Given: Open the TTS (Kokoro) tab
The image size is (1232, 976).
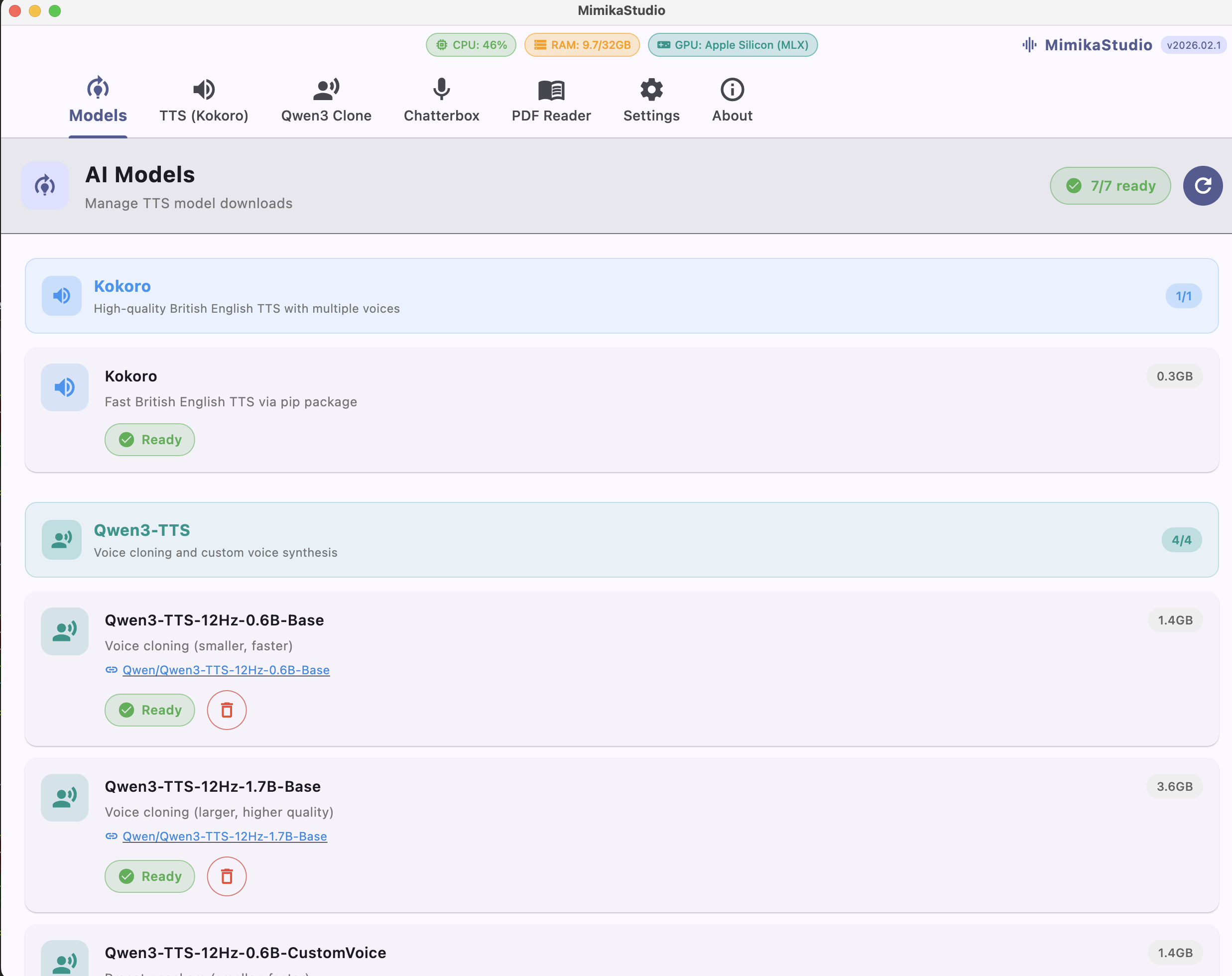Looking at the screenshot, I should (204, 101).
